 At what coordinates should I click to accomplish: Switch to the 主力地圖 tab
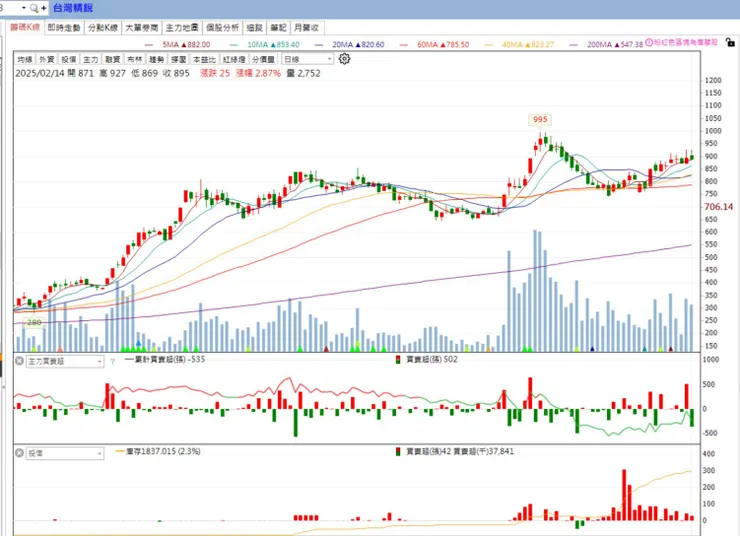pos(182,28)
